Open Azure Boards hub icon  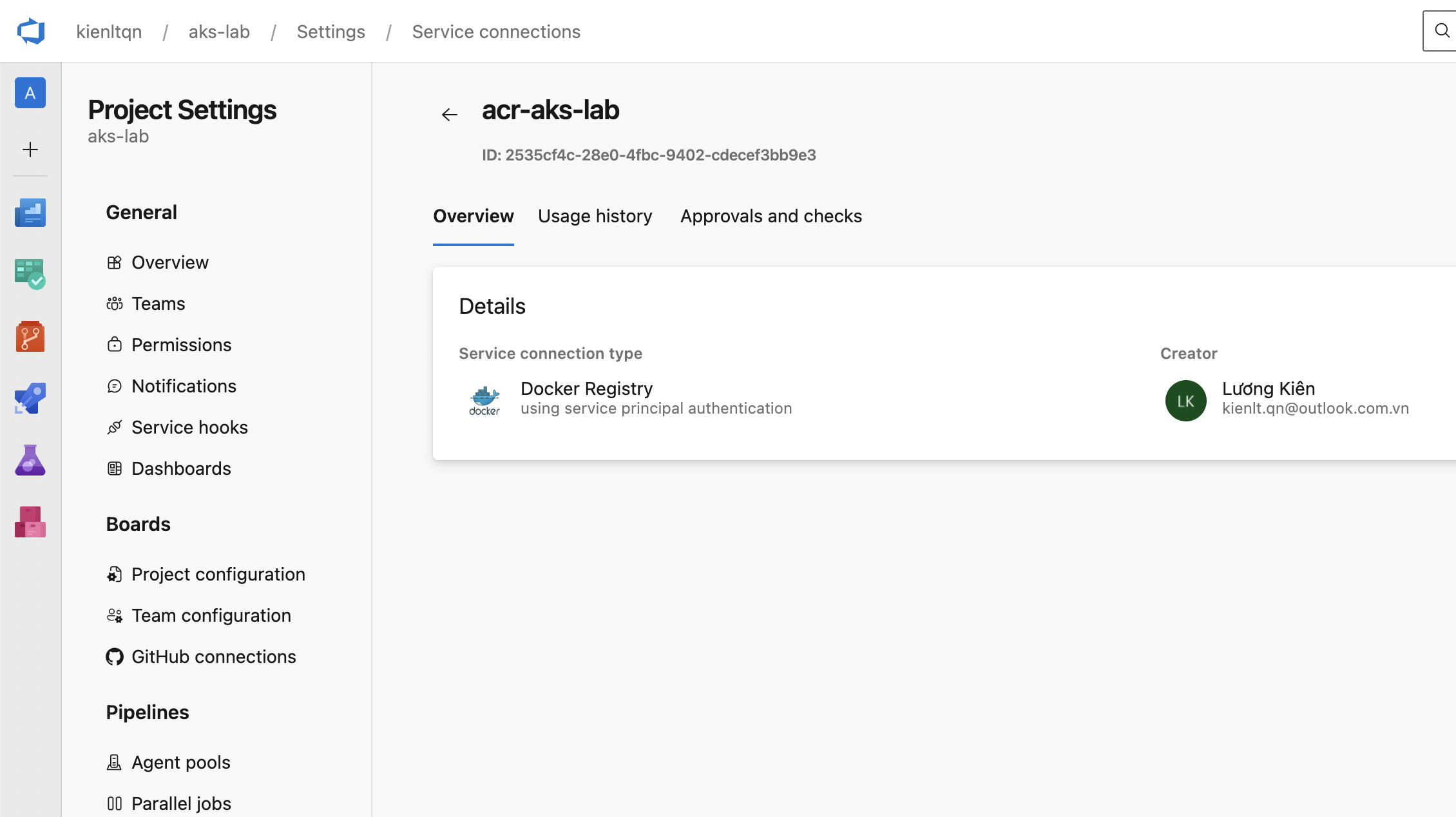tap(30, 274)
